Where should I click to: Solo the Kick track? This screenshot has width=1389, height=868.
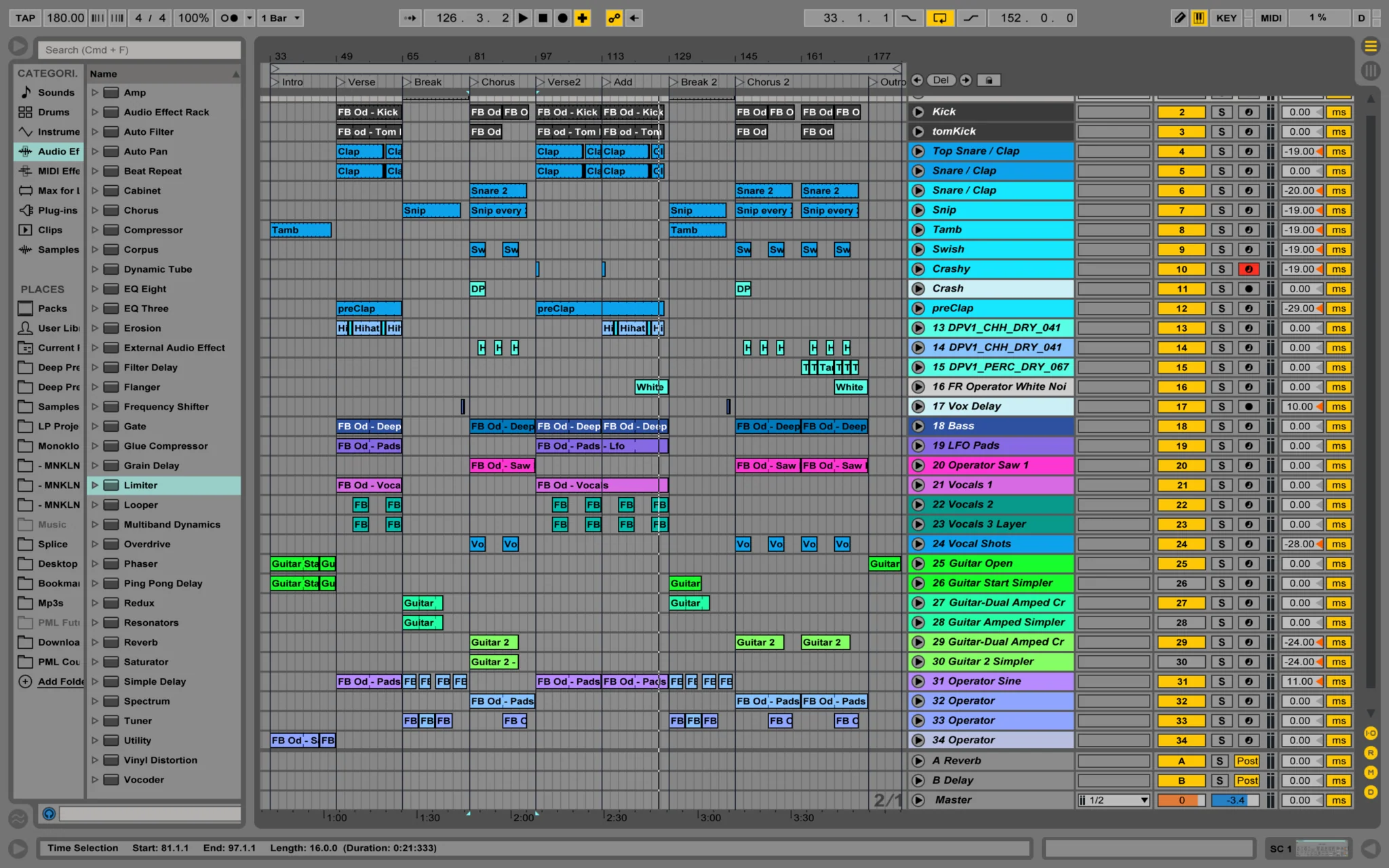(x=1221, y=112)
